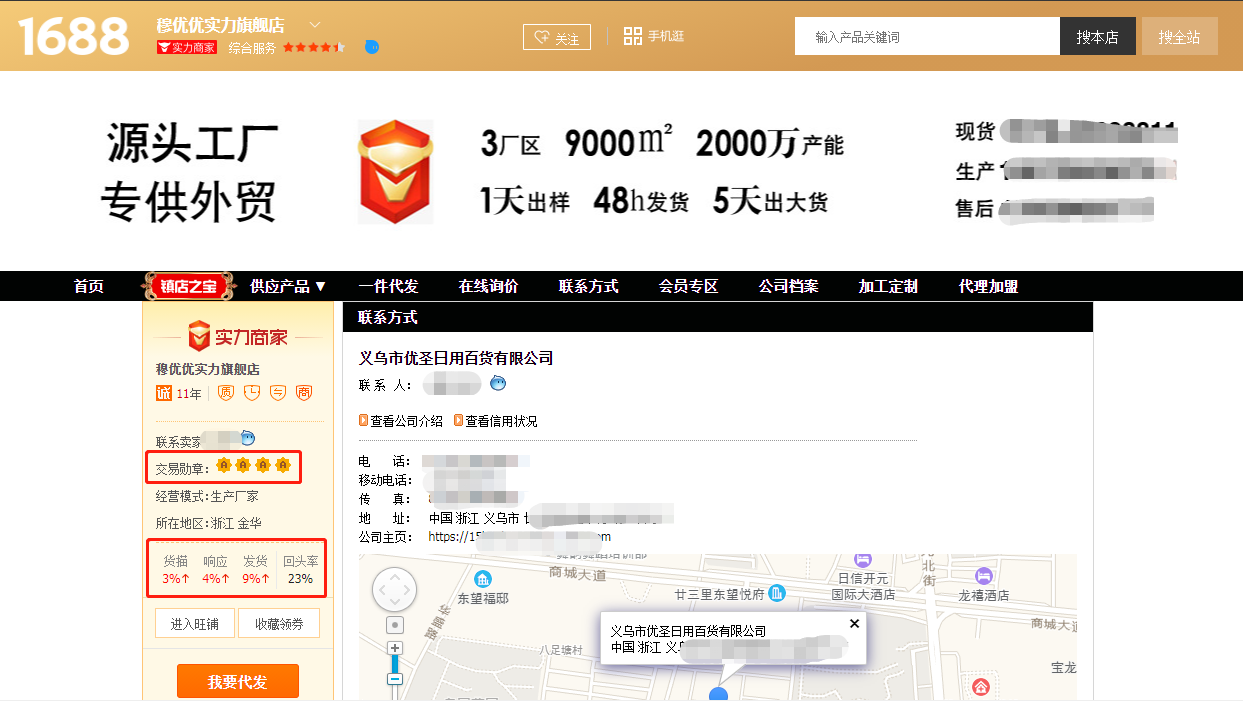Click the 货描 3% stat
The width and height of the screenshot is (1243, 701).
(x=176, y=570)
